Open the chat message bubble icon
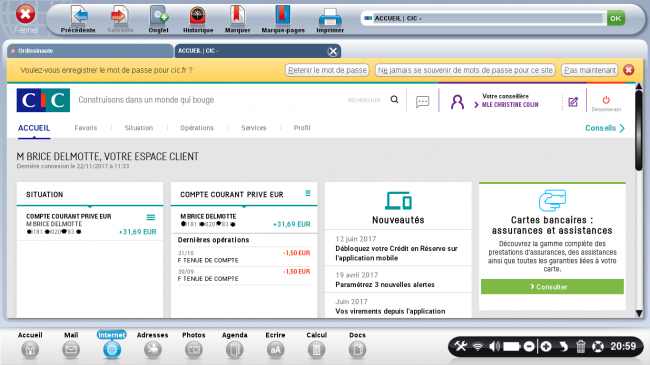Image resolution: width=650 pixels, height=365 pixels. click(x=422, y=102)
